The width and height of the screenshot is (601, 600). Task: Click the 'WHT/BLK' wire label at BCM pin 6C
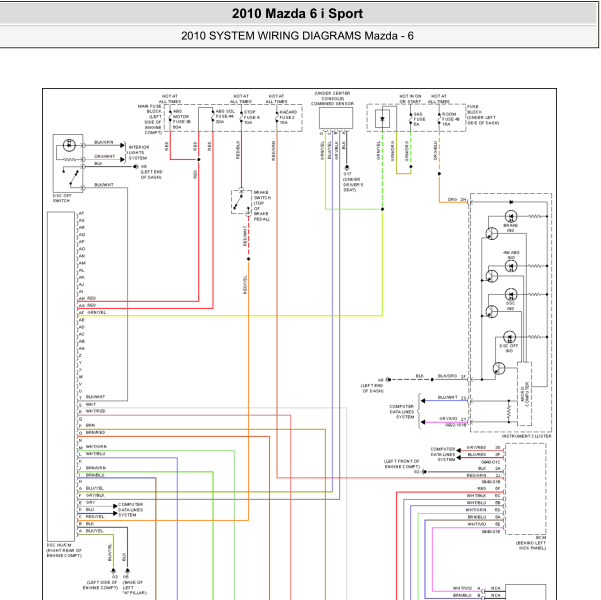click(x=476, y=496)
